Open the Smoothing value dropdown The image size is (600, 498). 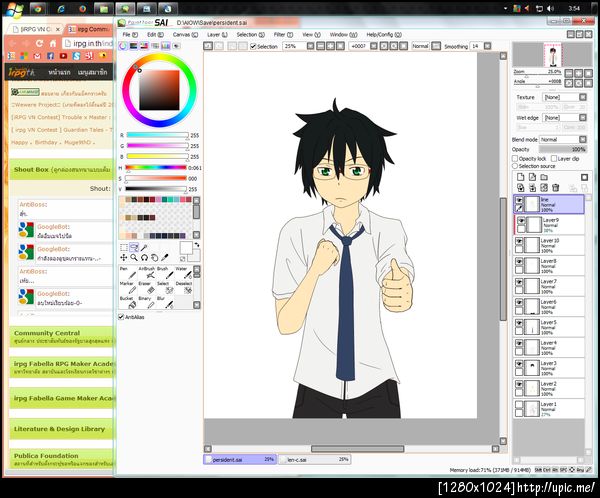[487, 46]
